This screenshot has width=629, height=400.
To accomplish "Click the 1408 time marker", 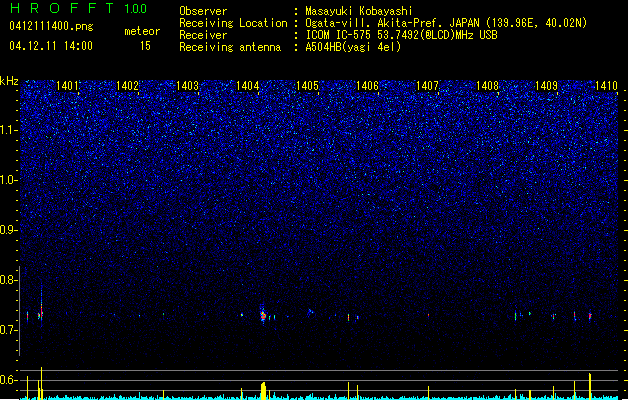I will [487, 86].
